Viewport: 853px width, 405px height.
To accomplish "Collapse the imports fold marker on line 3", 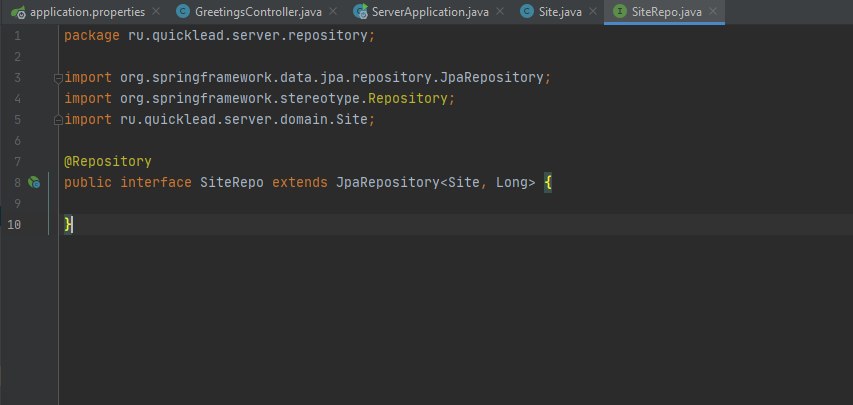I will point(58,78).
